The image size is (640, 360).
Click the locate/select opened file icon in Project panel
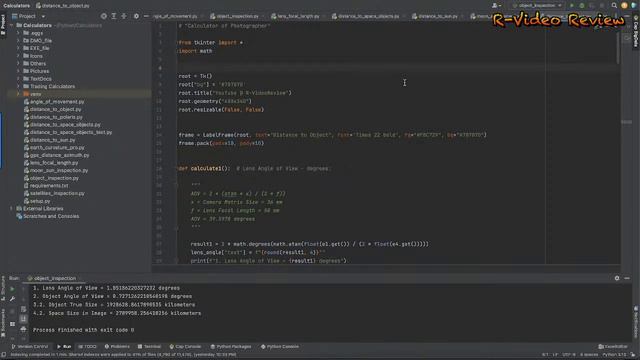pyautogui.click(x=104, y=16)
